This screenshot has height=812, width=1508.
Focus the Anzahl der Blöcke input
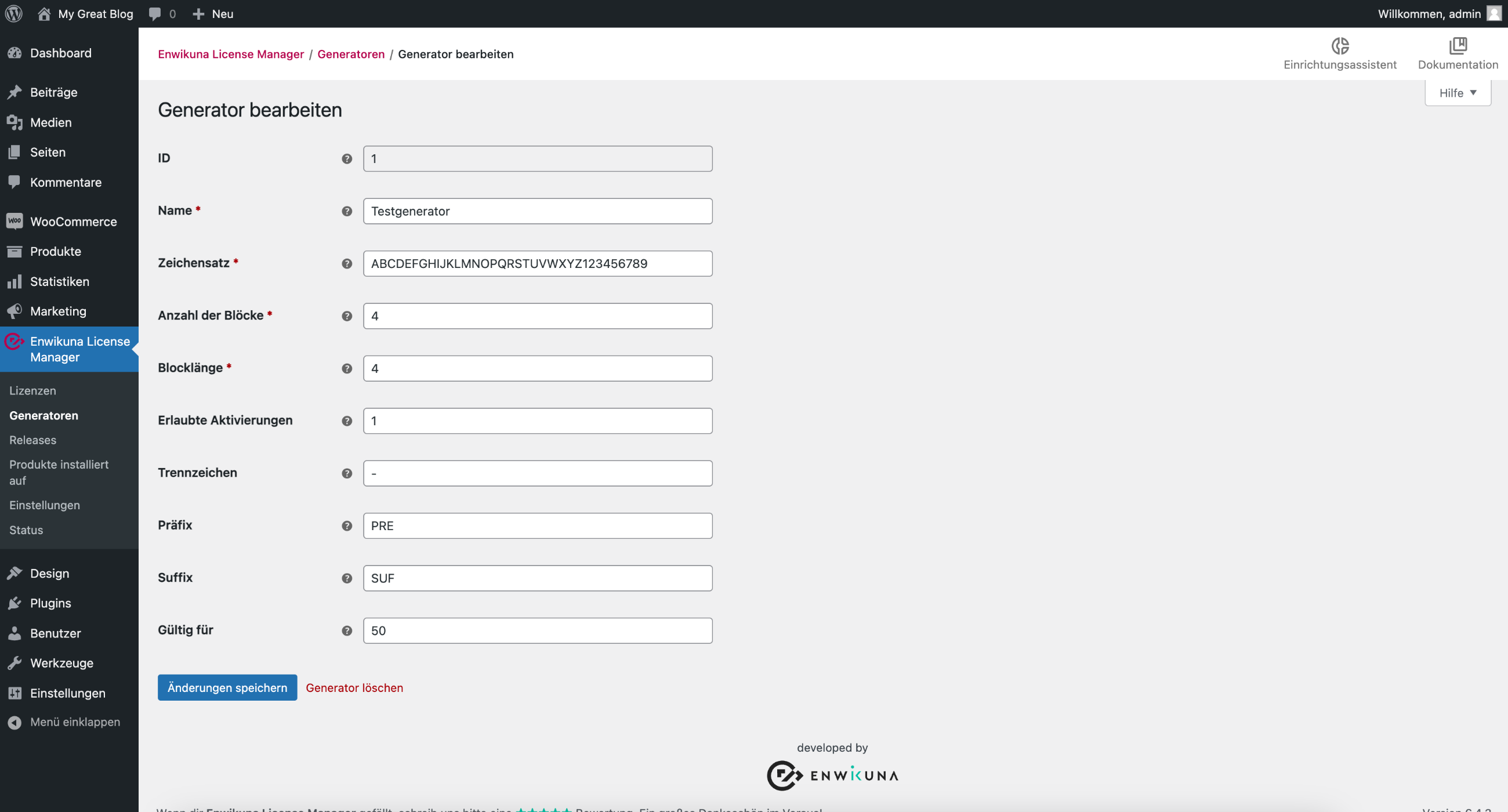[538, 316]
